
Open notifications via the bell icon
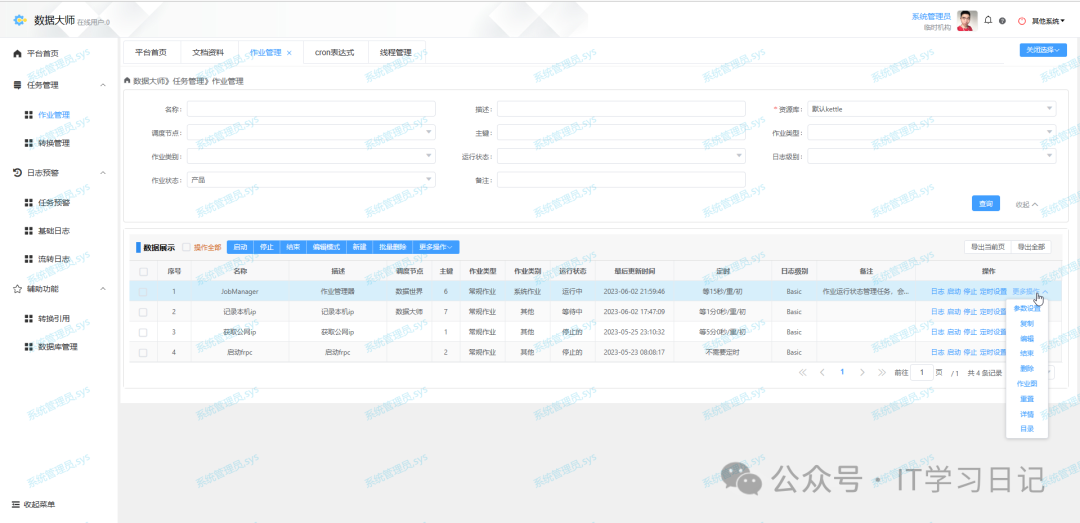988,20
